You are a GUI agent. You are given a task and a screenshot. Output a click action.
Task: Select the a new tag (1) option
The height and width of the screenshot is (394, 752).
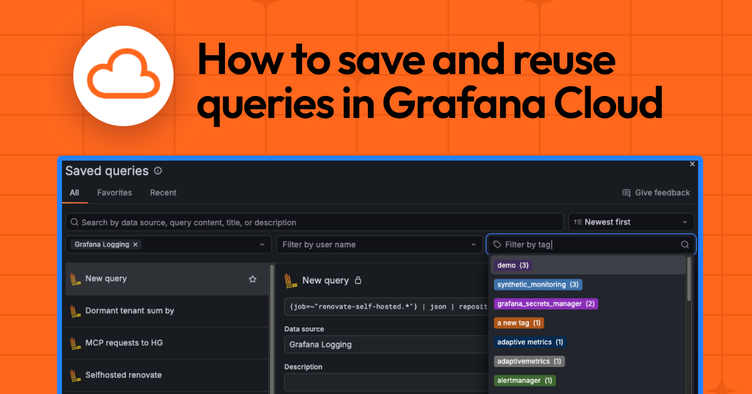[519, 323]
